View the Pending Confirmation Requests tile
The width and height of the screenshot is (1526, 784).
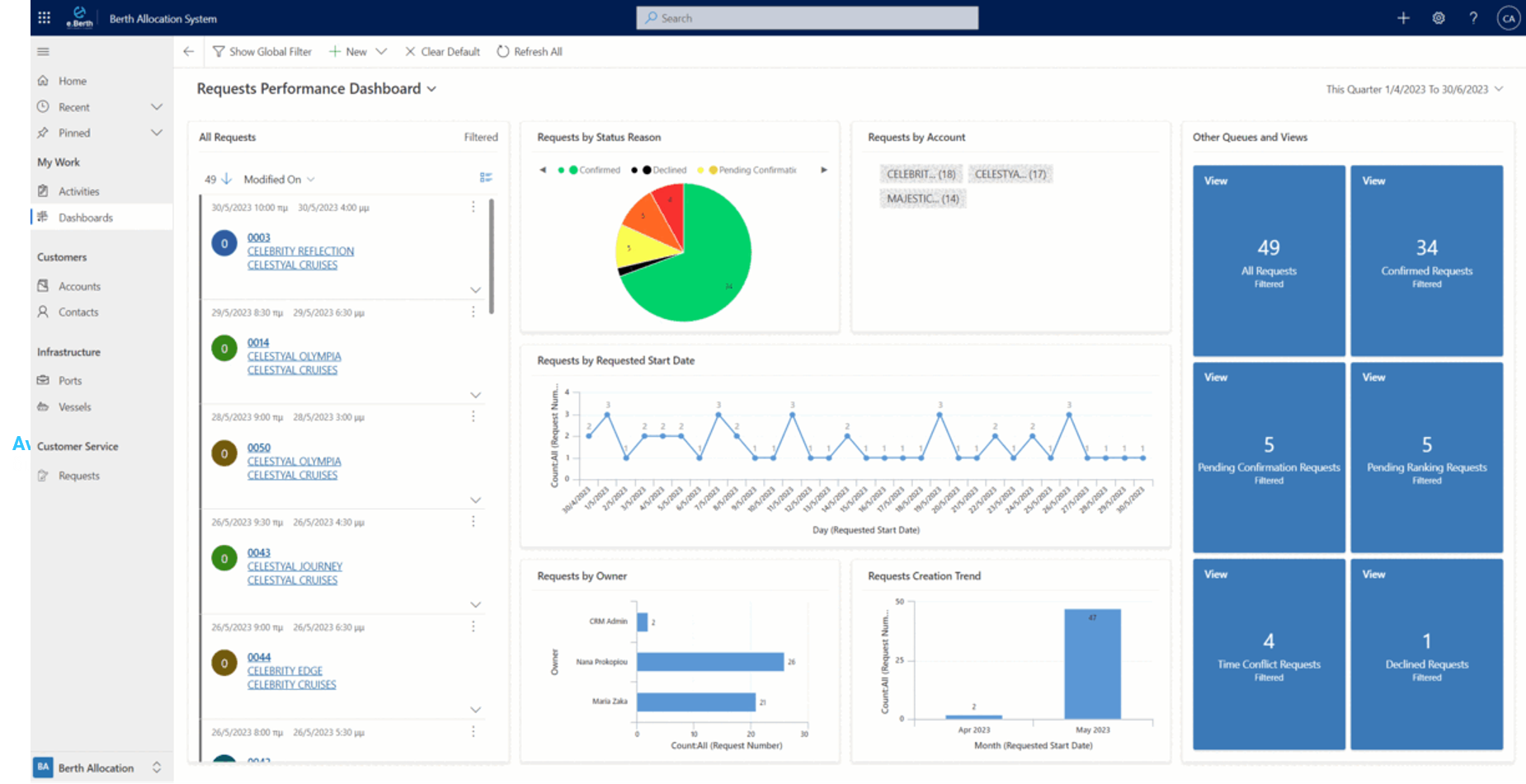[1269, 458]
